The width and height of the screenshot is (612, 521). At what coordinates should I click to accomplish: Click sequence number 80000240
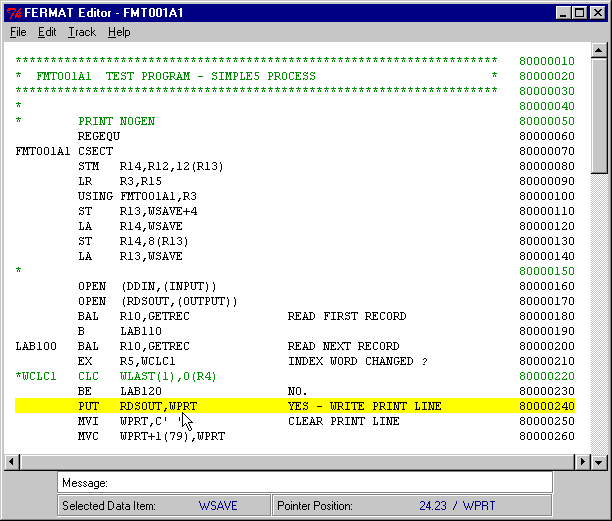547,406
